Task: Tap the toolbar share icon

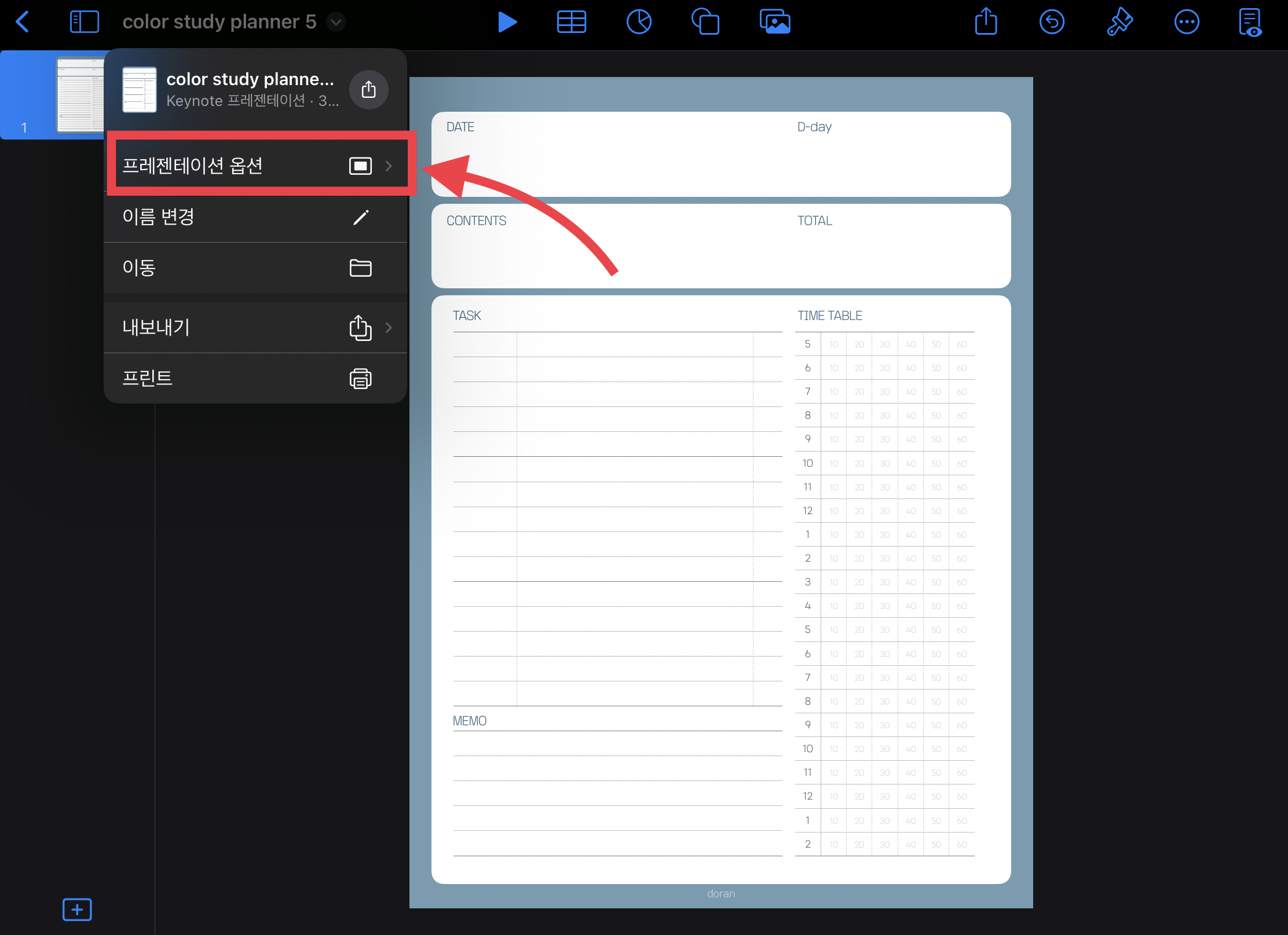Action: (x=986, y=22)
